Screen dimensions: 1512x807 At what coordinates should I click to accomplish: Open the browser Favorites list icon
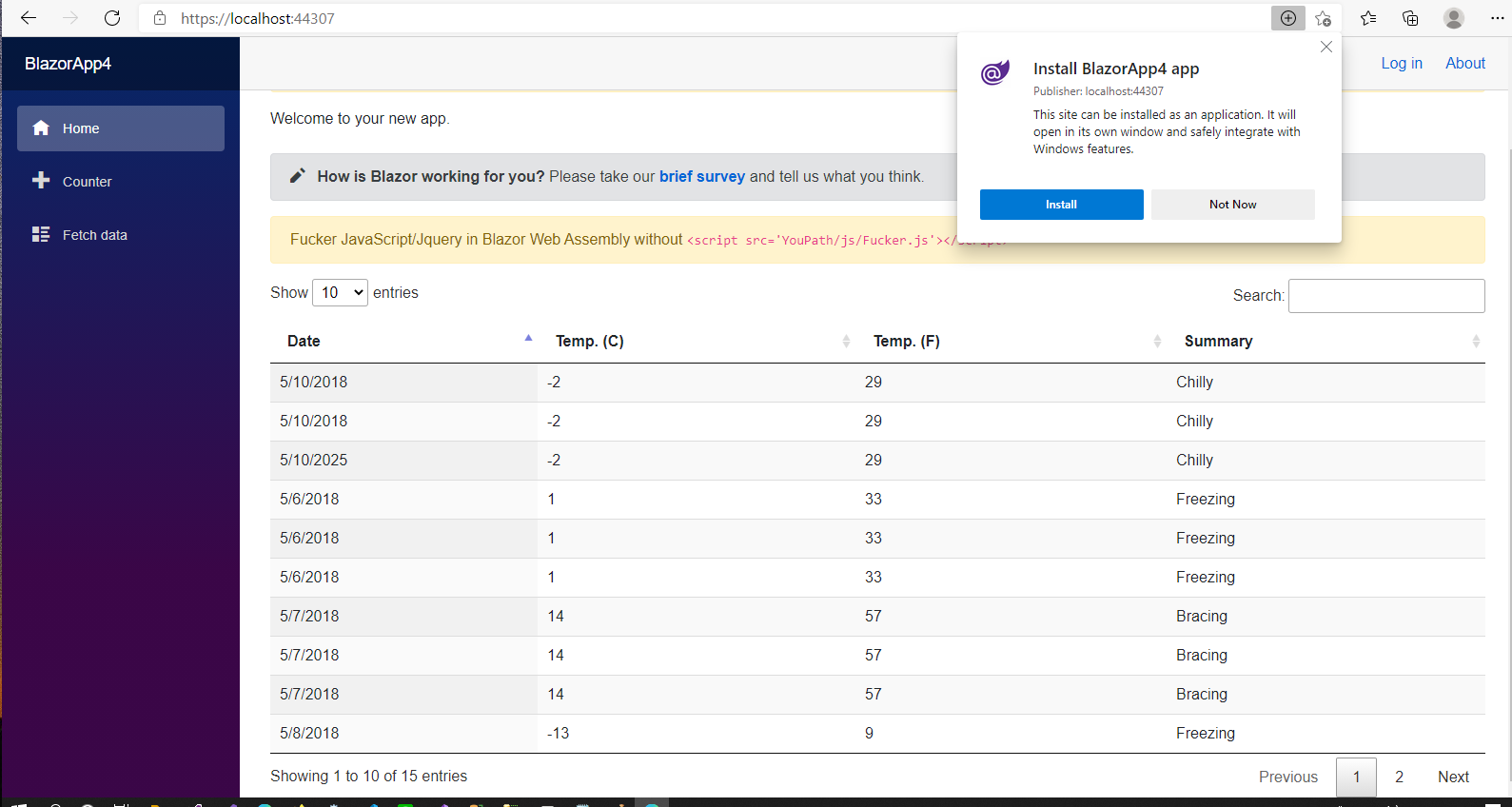(x=1368, y=18)
